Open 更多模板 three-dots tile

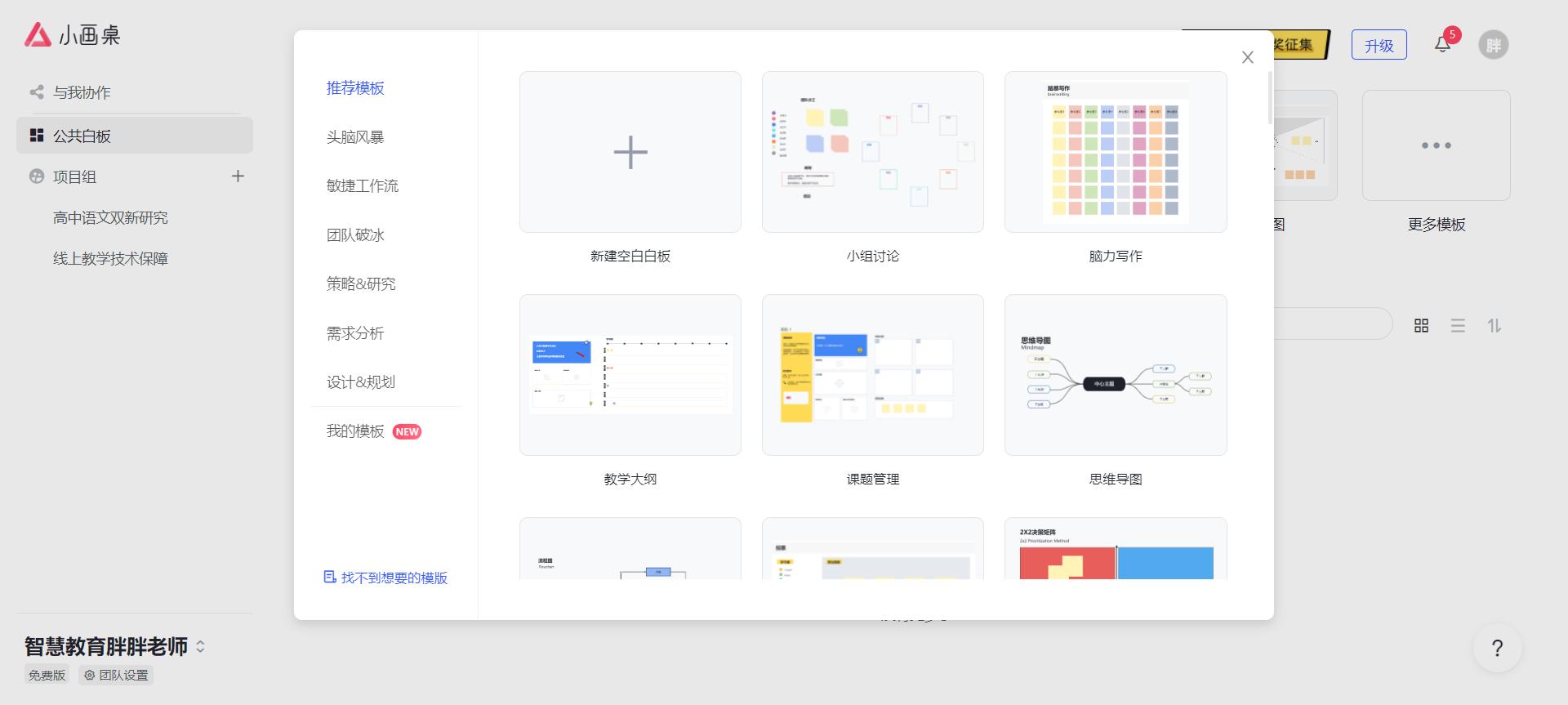pyautogui.click(x=1436, y=145)
